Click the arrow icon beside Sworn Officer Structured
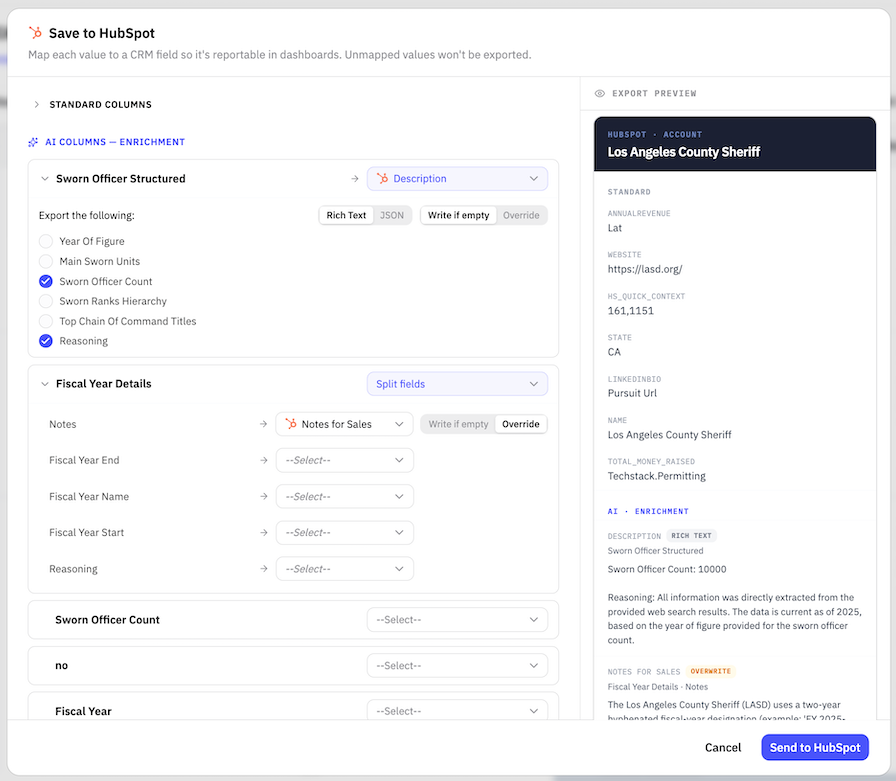The width and height of the screenshot is (896, 781). pyautogui.click(x=355, y=179)
